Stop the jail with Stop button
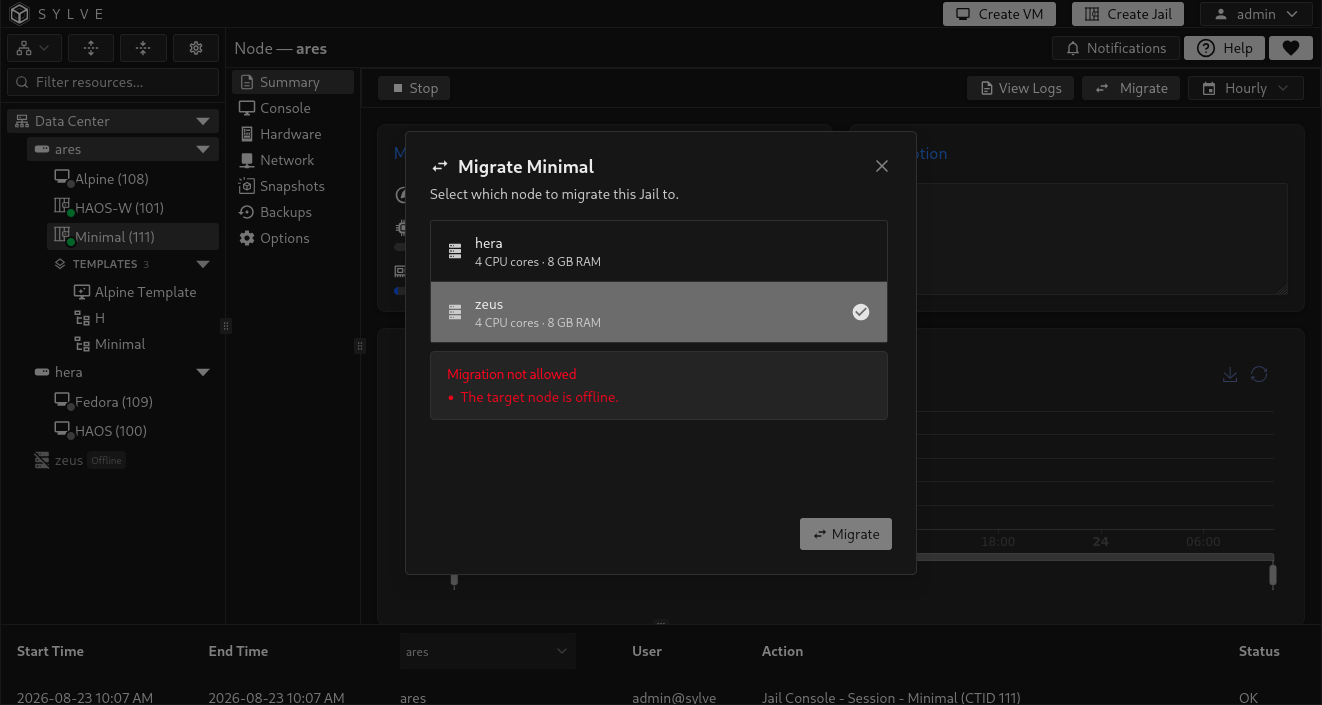The height and width of the screenshot is (705, 1322). point(414,88)
